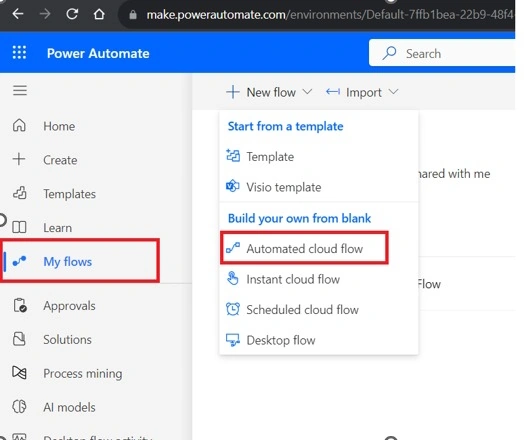524x440 pixels.
Task: Open the Templates sidebar icon
Action: point(19,193)
